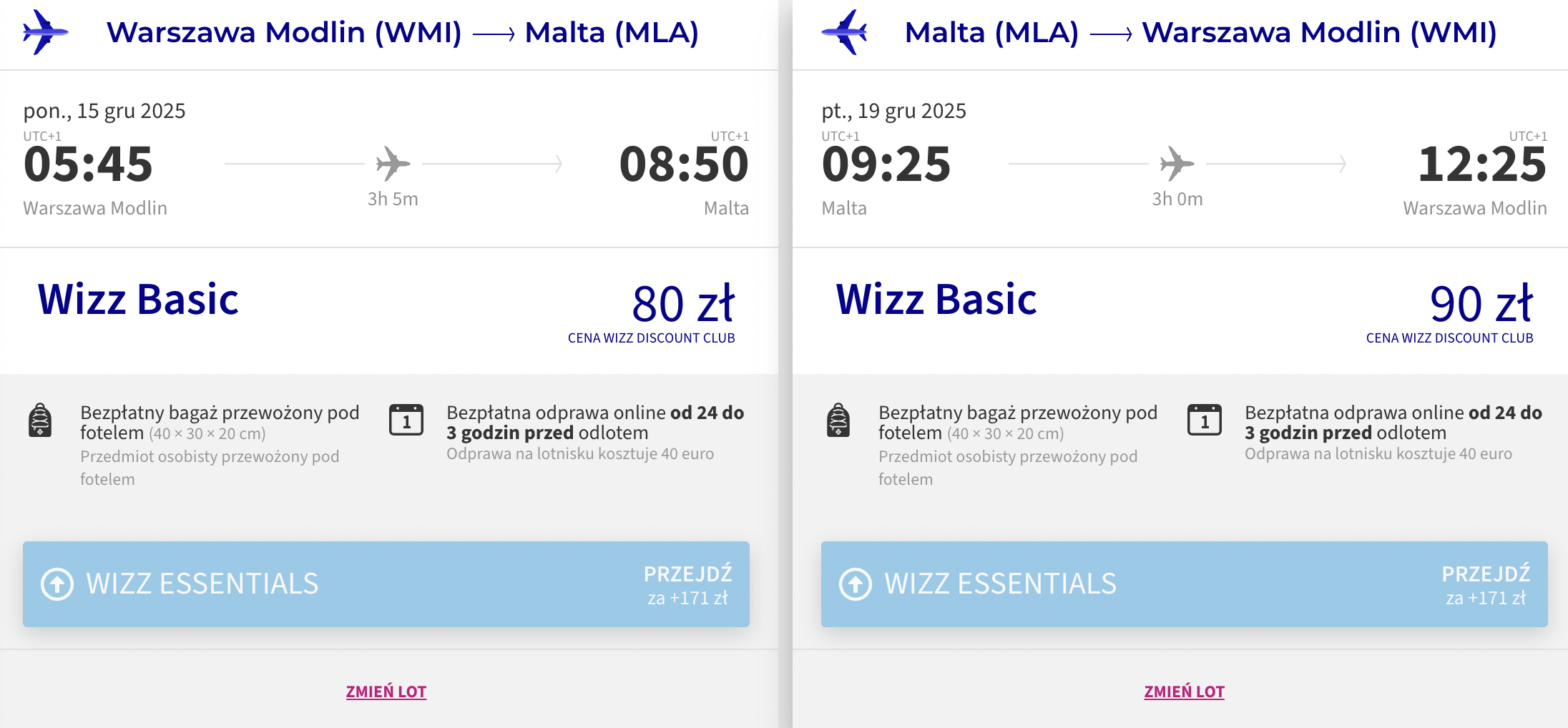Click gray plane icon on 09:25 flight timeline
The width and height of the screenshot is (1568, 728).
pyautogui.click(x=1177, y=164)
